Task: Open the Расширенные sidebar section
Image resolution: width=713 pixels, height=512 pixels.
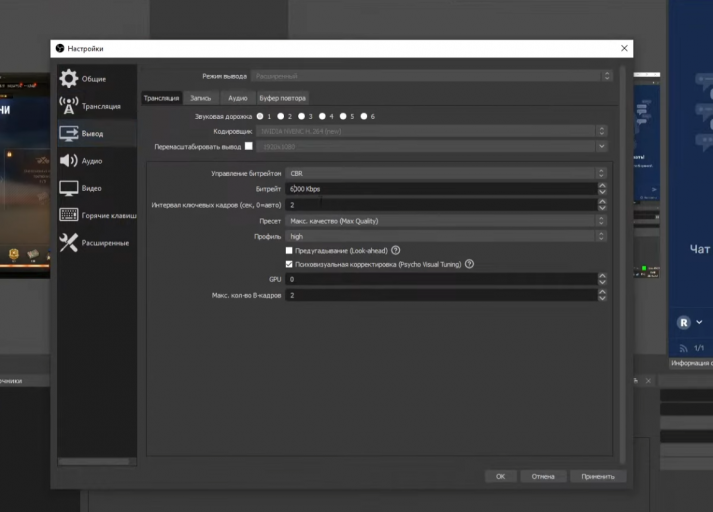Action: pos(97,242)
